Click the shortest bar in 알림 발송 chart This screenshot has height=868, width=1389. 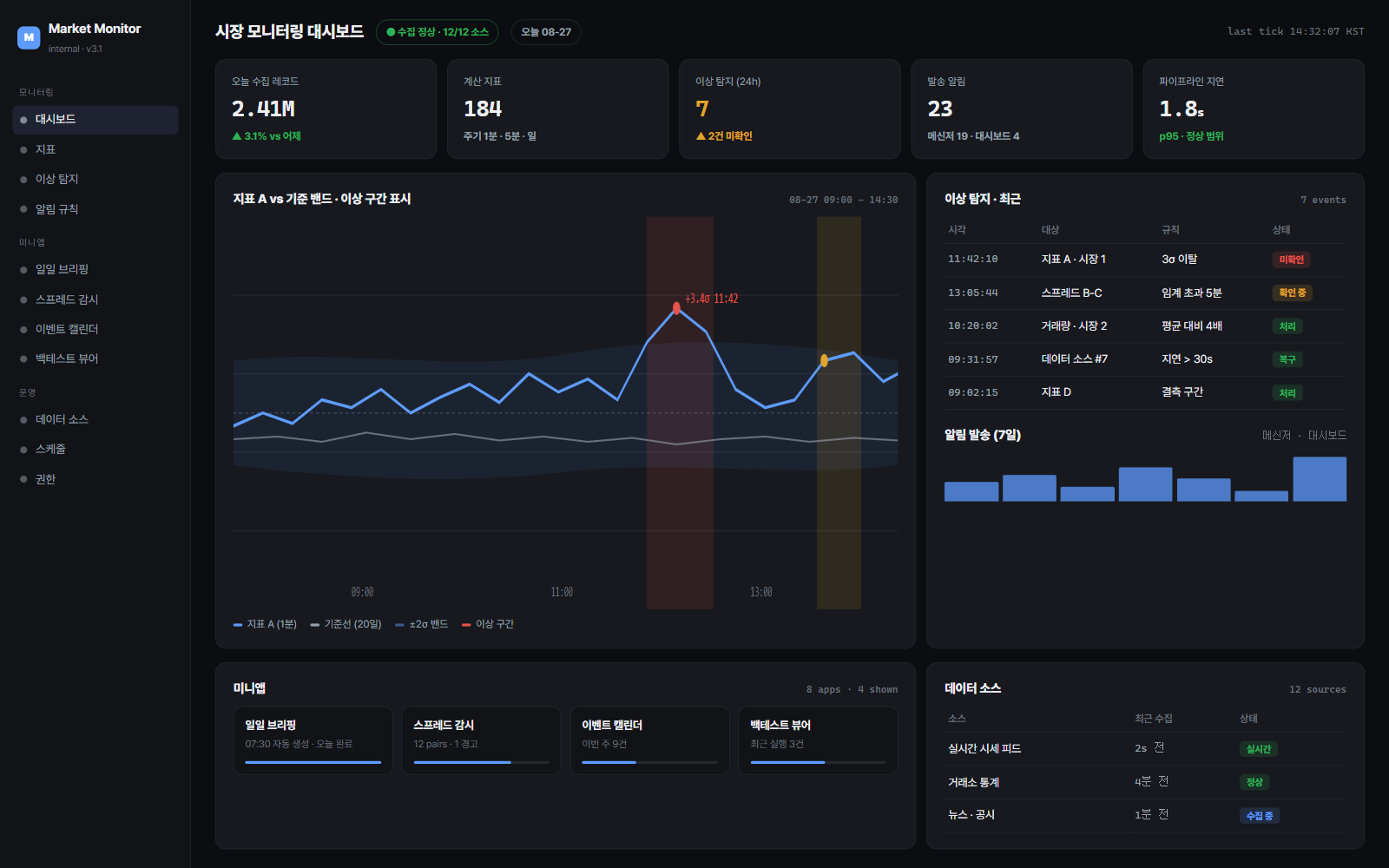click(1261, 496)
